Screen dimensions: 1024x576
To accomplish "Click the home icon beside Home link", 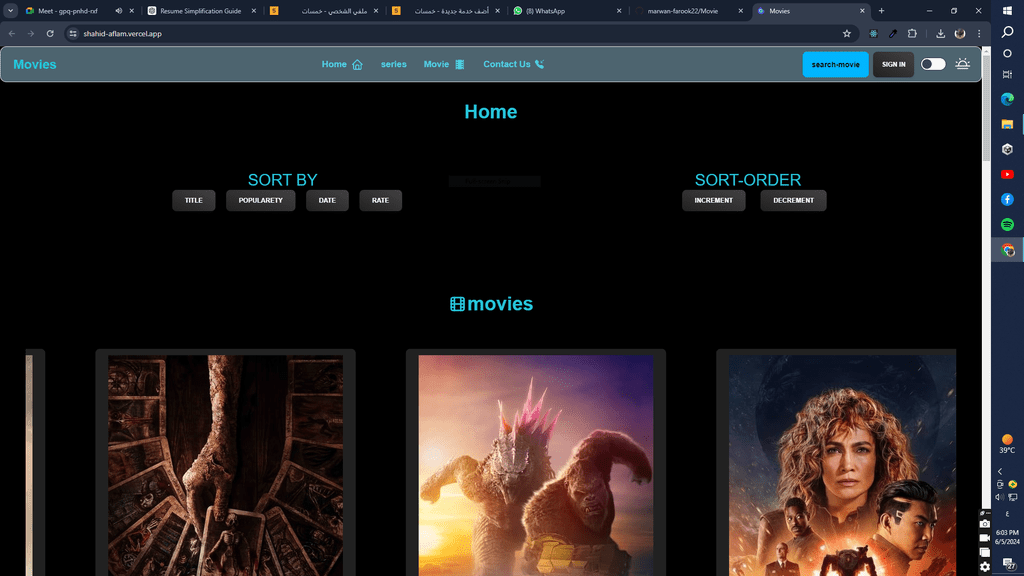I will (357, 65).
